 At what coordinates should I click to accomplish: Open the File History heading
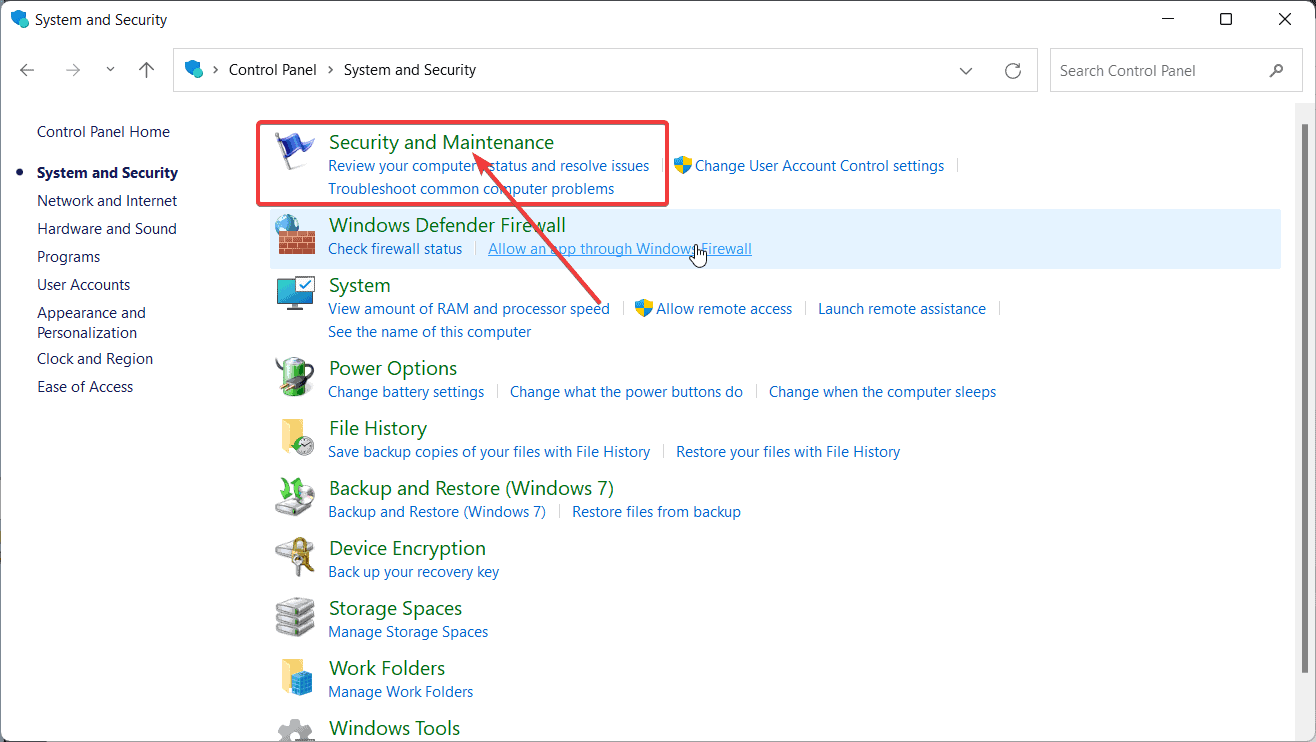[378, 428]
